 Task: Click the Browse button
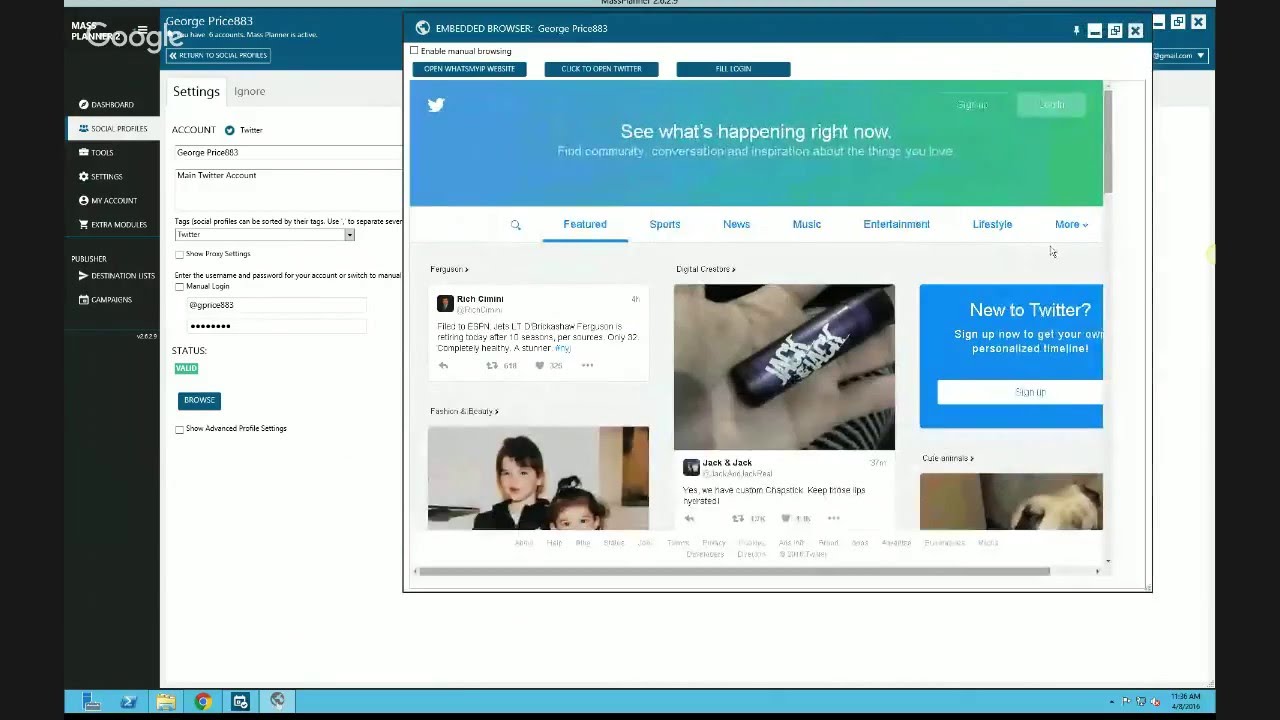click(x=199, y=400)
